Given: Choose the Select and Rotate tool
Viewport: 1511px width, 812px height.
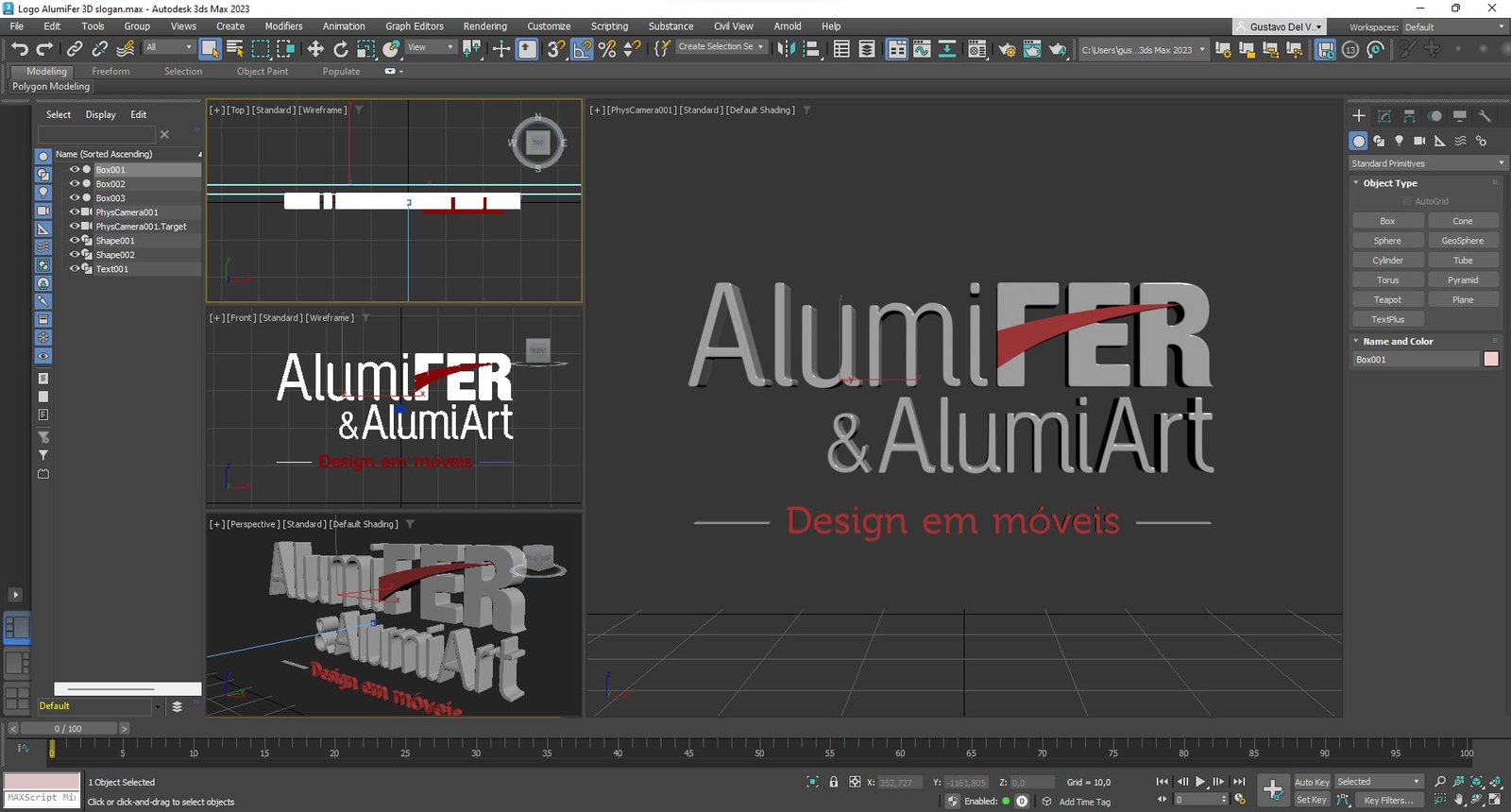Looking at the screenshot, I should 341,48.
